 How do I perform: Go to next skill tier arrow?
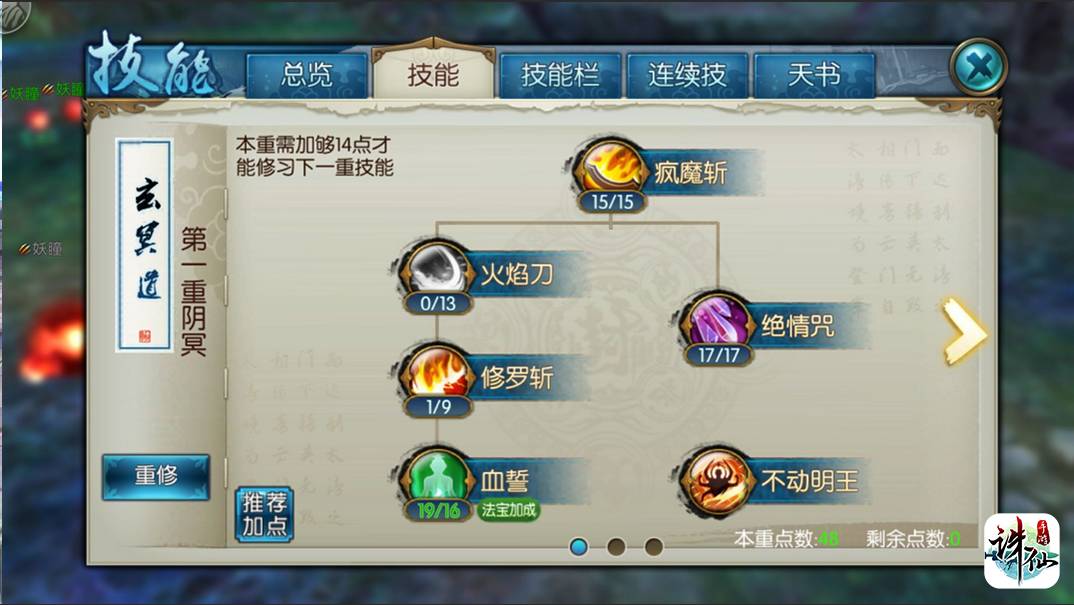point(964,330)
